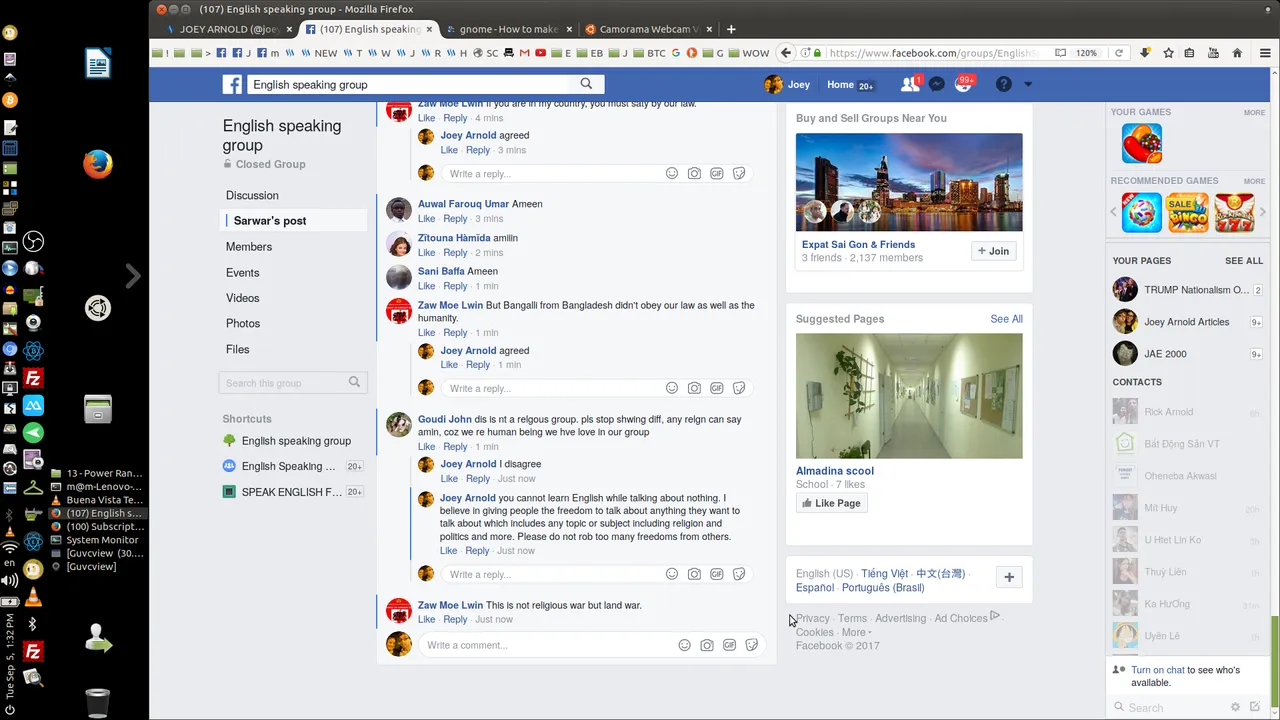This screenshot has width=1280, height=720.
Task: Open Discussion in group sidebar
Action: click(252, 195)
